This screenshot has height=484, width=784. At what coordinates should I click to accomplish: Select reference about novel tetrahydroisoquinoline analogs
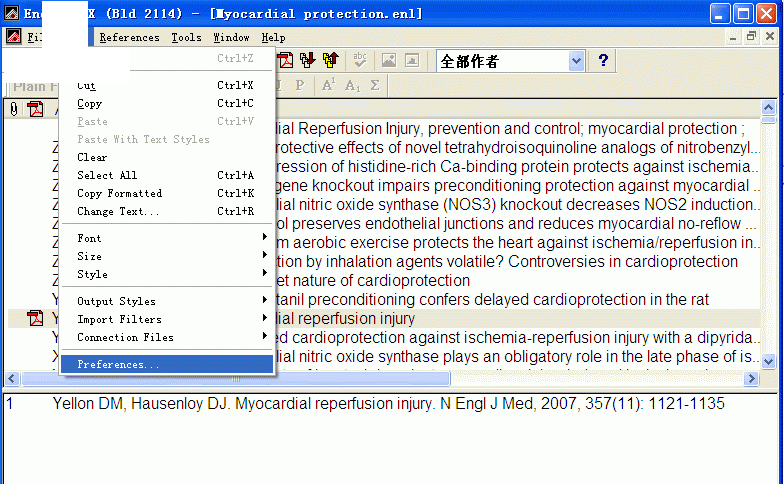tap(518, 148)
